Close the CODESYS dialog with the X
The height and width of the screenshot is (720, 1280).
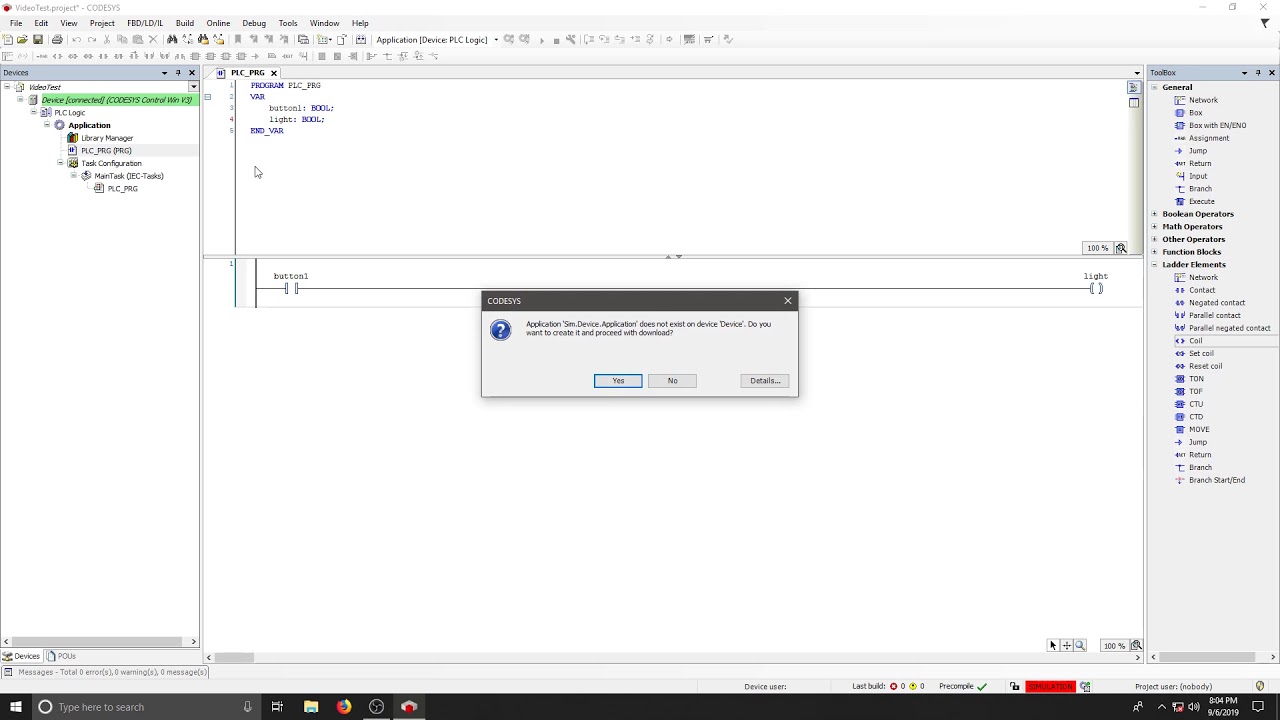(788, 300)
